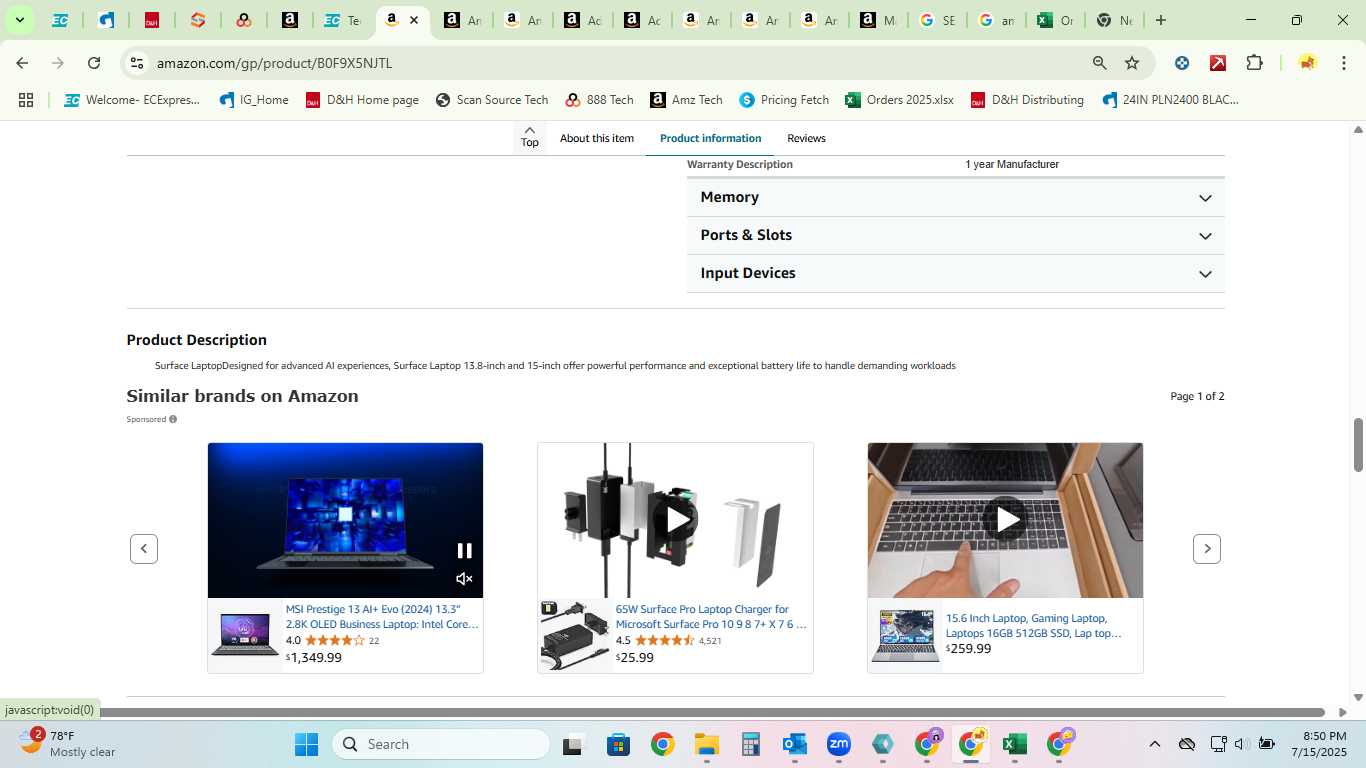The image size is (1366, 768).
Task: Expand the Input Devices section
Action: tap(955, 273)
